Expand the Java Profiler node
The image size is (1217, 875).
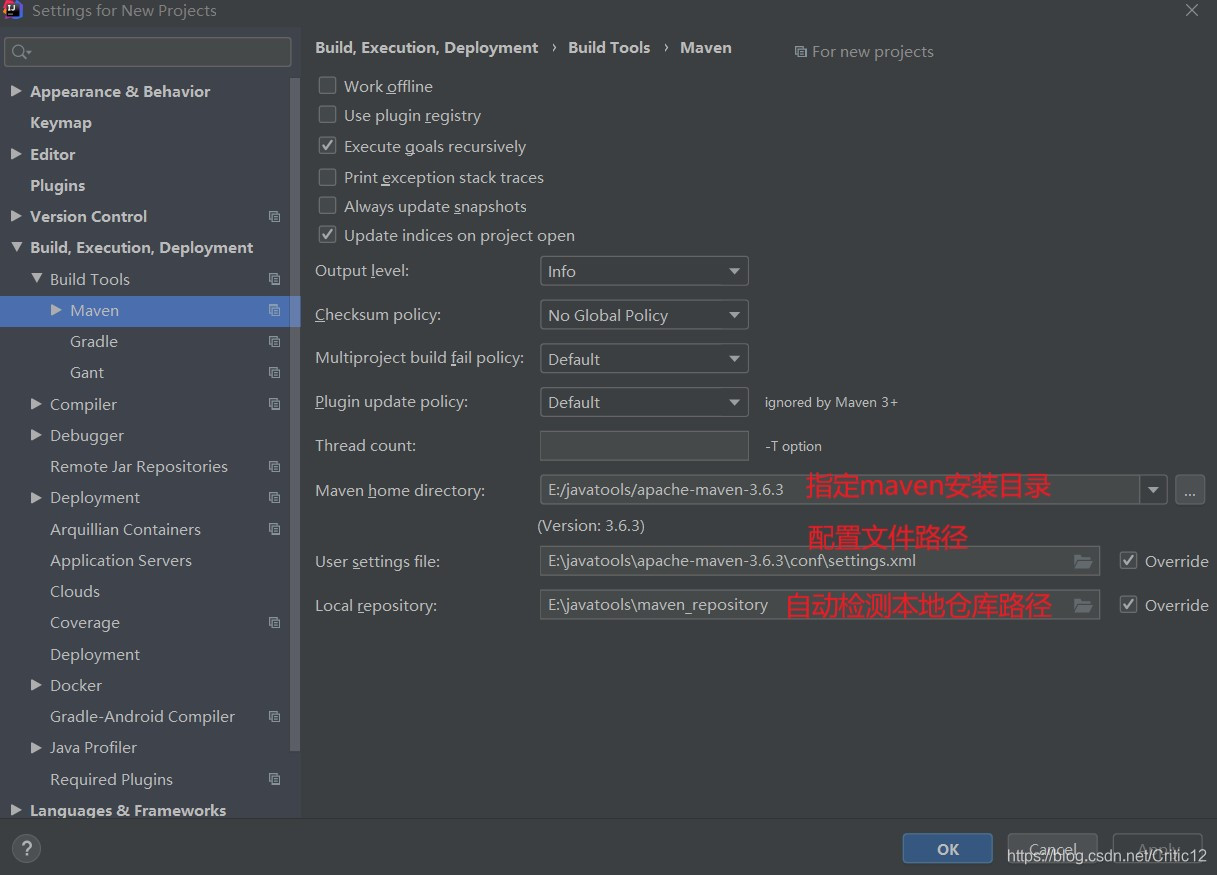coord(36,747)
